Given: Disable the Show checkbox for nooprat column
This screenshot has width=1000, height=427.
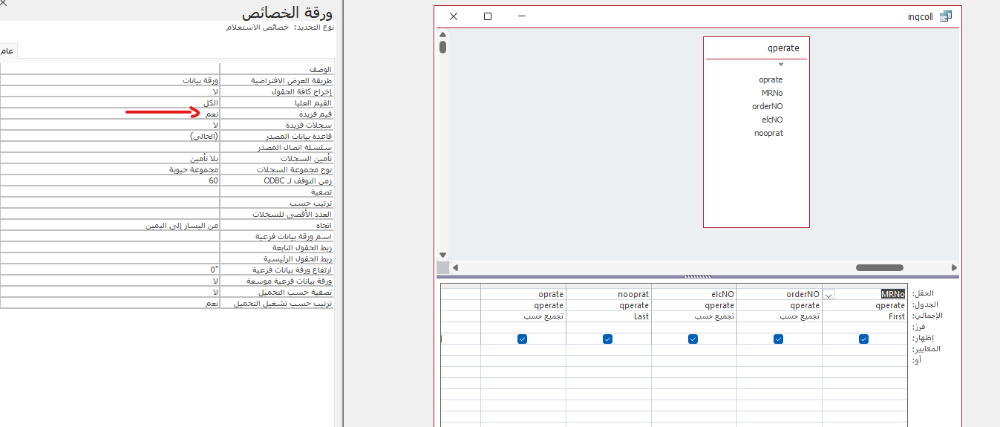Looking at the screenshot, I should pos(607,339).
